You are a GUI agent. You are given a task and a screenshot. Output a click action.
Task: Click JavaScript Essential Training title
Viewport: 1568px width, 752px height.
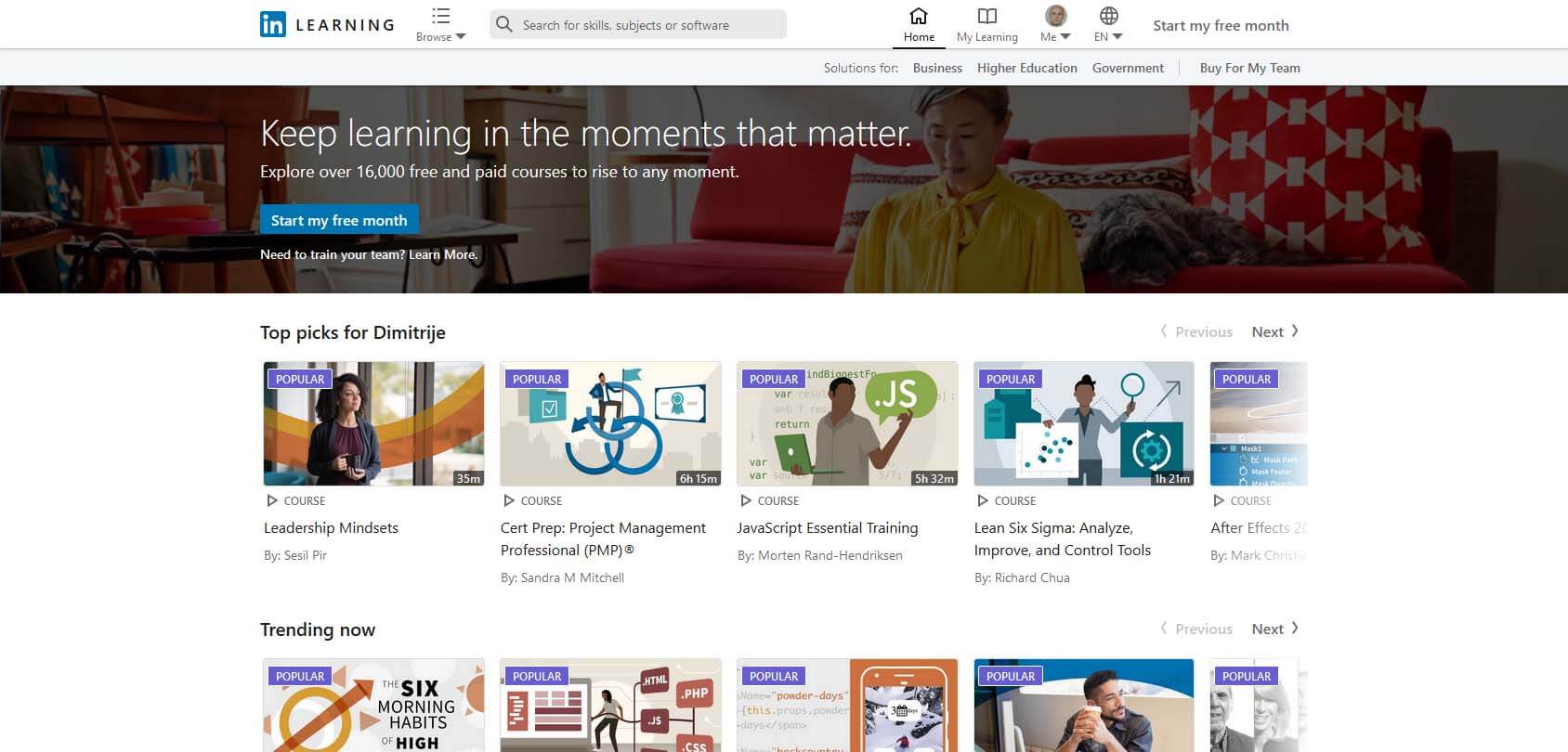click(828, 527)
